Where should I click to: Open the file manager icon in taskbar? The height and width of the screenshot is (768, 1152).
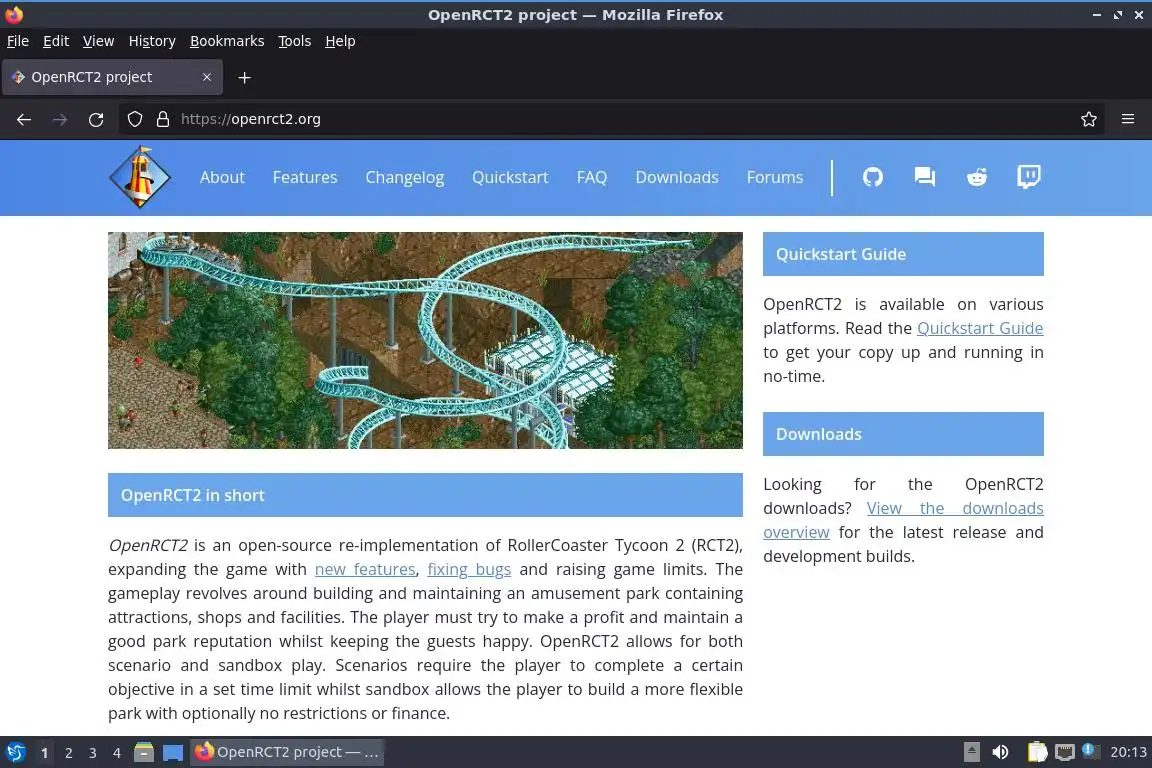[144, 752]
